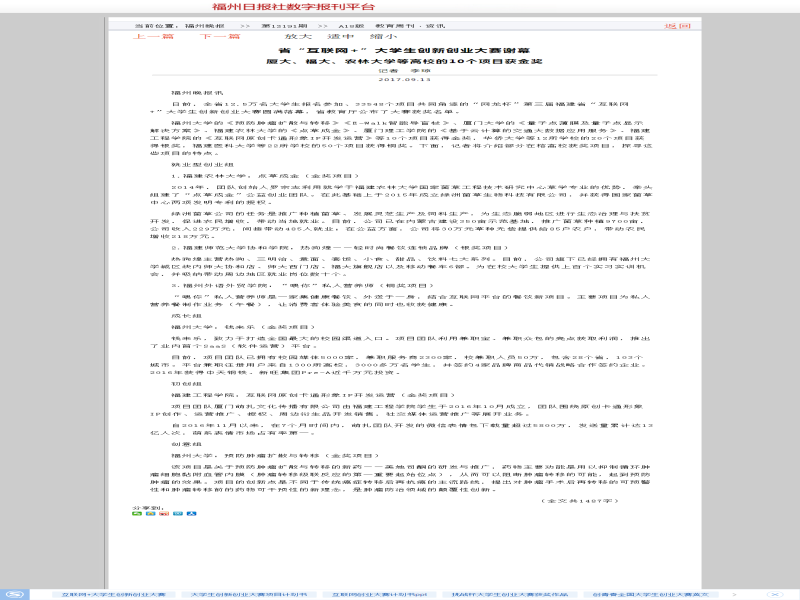
Task: Click article headline 省"互联网+"大学生创新创业大赛谢幕
Action: point(404,51)
